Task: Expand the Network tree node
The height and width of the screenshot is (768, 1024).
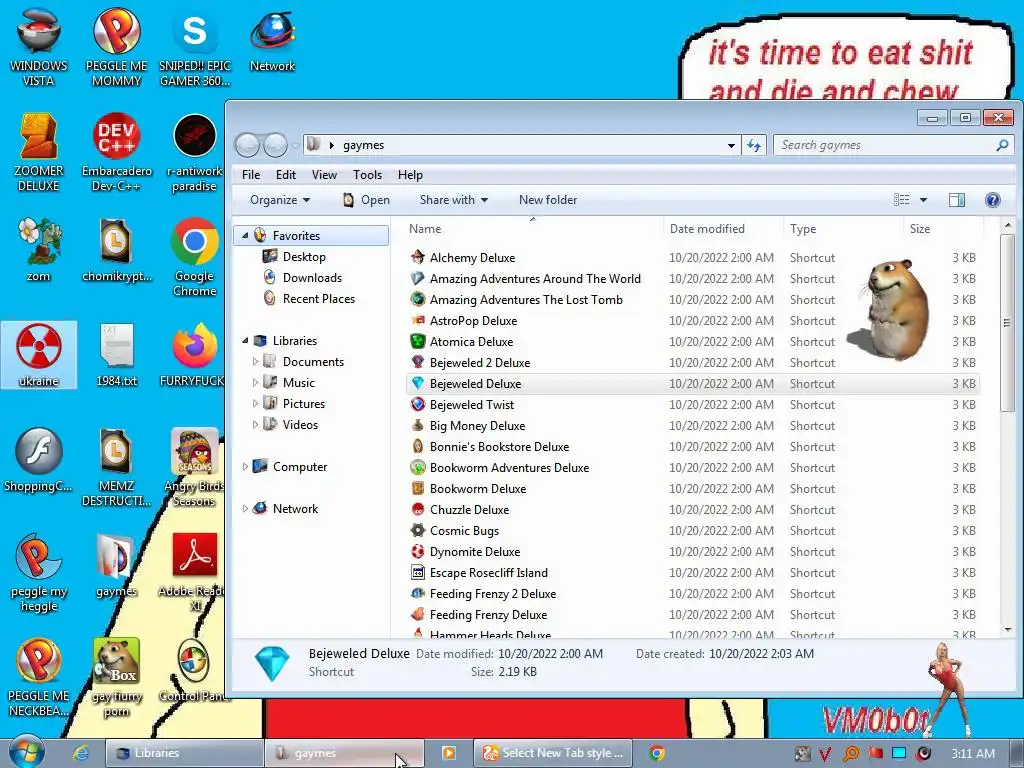Action: [245, 508]
